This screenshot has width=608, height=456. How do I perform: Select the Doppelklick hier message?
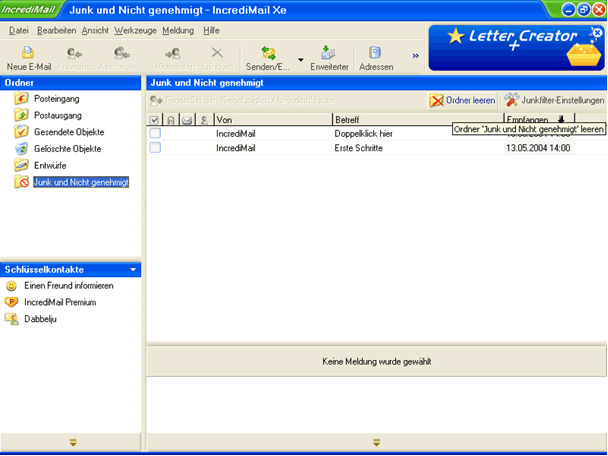[363, 134]
